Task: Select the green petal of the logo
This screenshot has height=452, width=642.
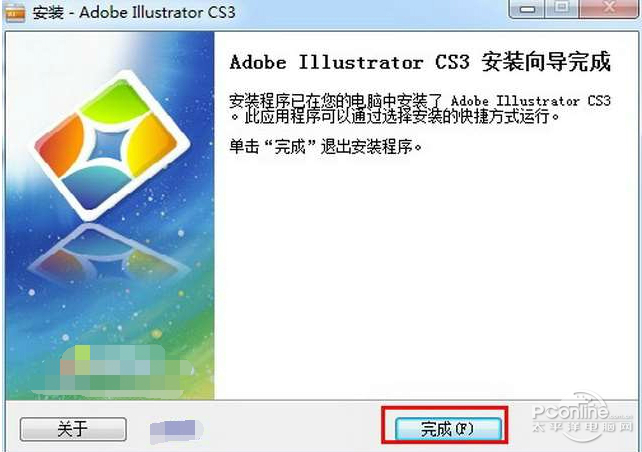Action: (115, 100)
